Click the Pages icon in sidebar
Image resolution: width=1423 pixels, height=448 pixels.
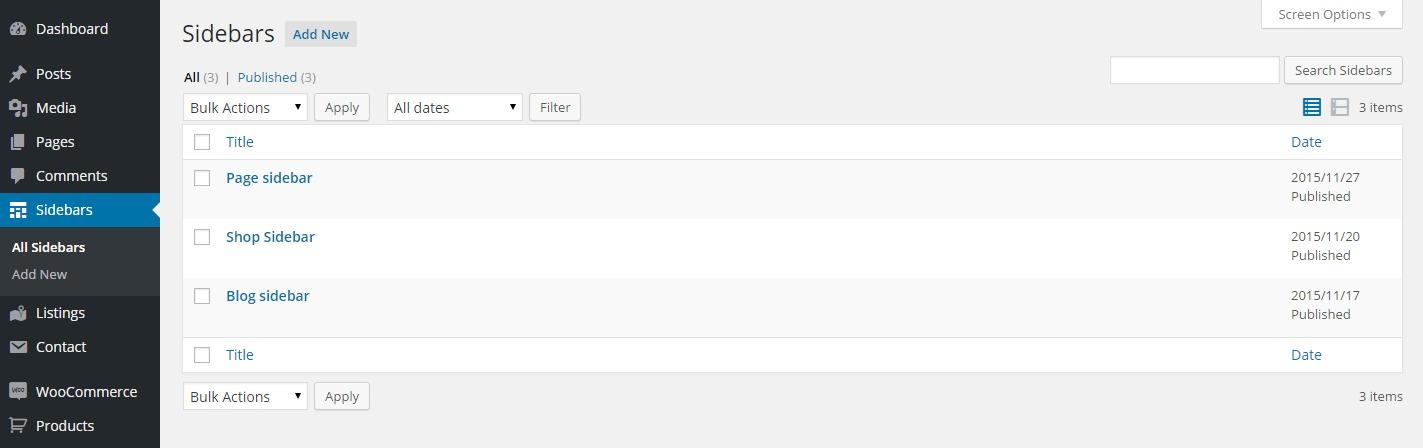[x=18, y=142]
